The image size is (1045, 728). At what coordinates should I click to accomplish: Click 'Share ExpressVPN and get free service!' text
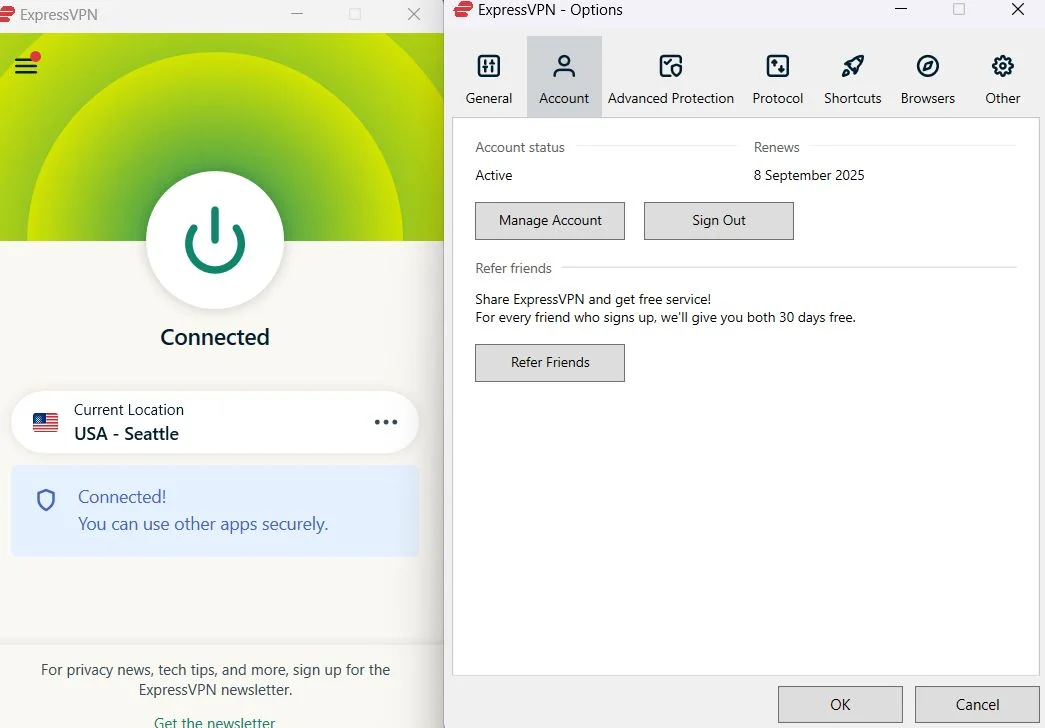coord(593,299)
